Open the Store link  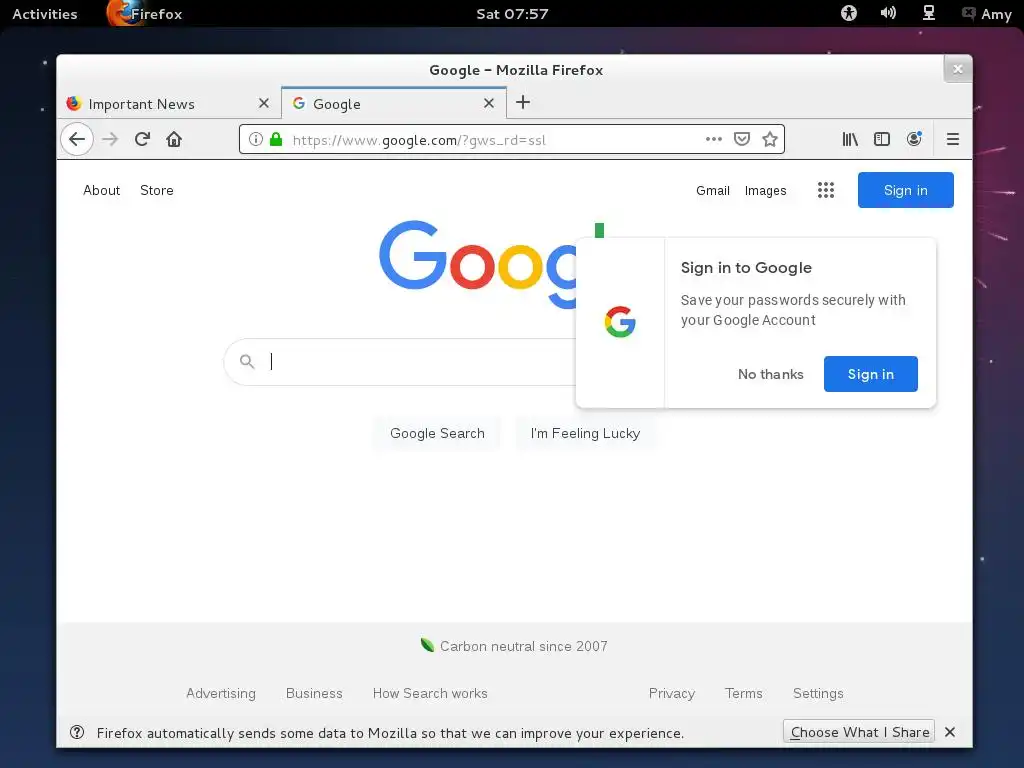click(x=157, y=190)
